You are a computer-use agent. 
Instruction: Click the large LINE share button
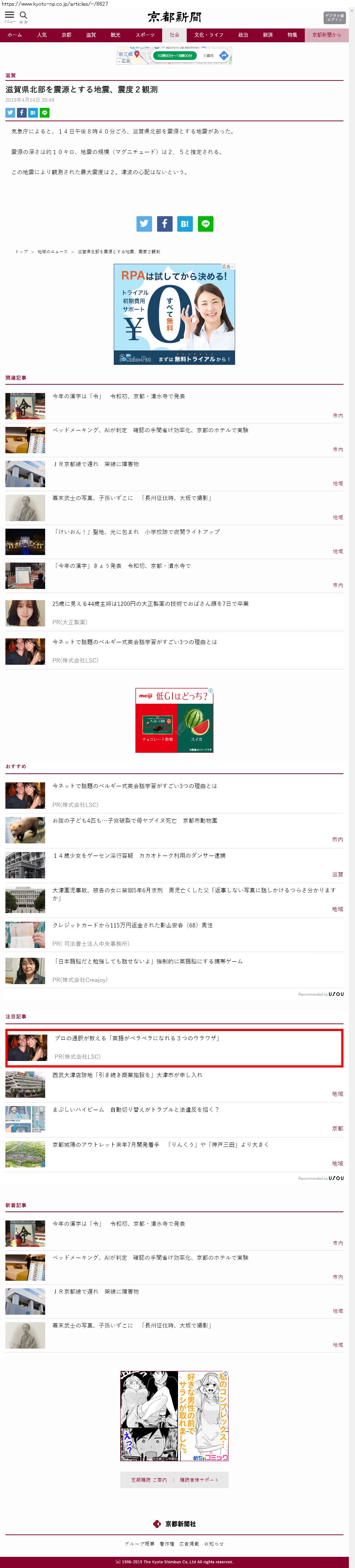coord(206,223)
